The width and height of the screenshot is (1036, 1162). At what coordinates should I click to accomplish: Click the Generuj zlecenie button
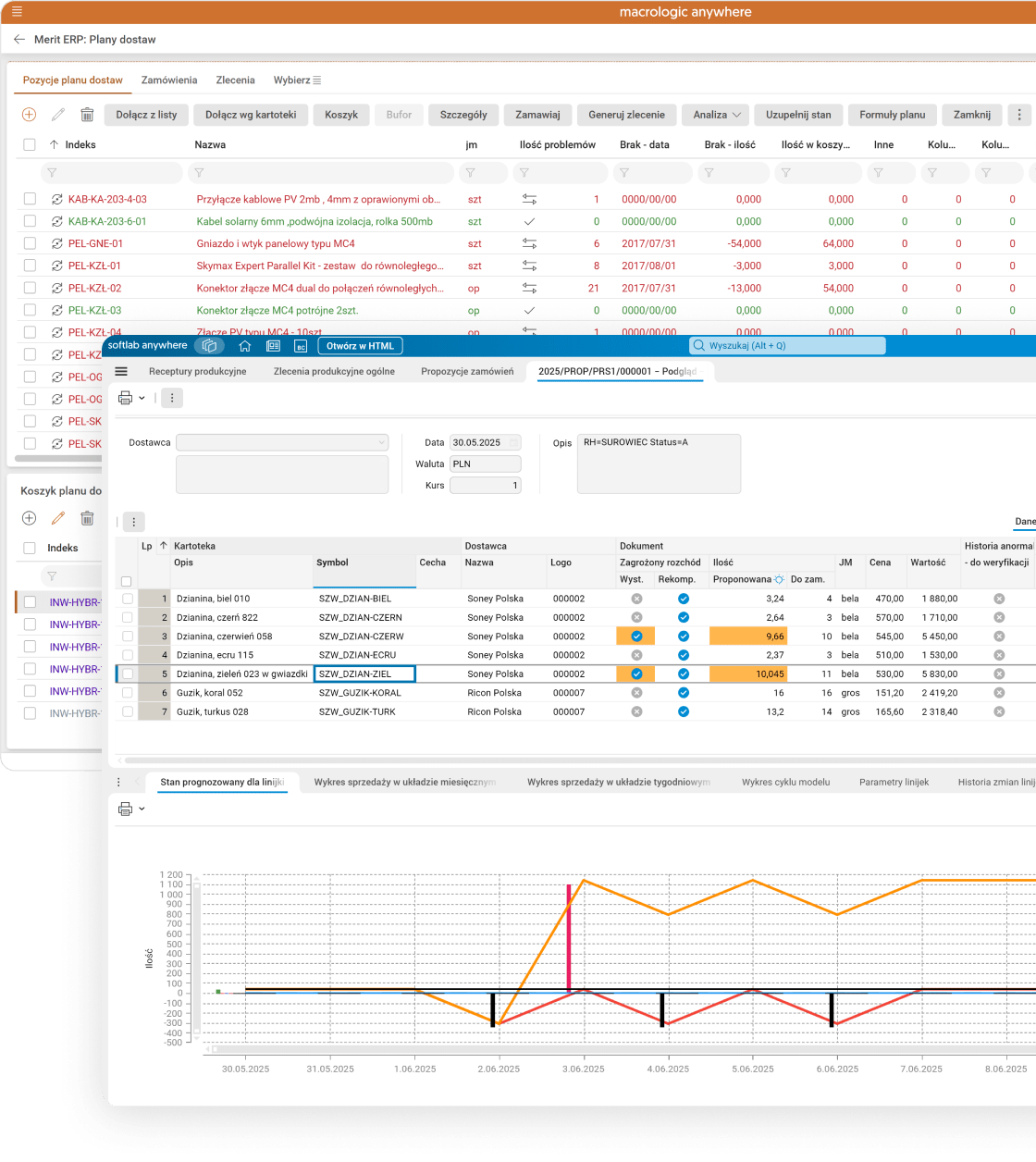626,115
